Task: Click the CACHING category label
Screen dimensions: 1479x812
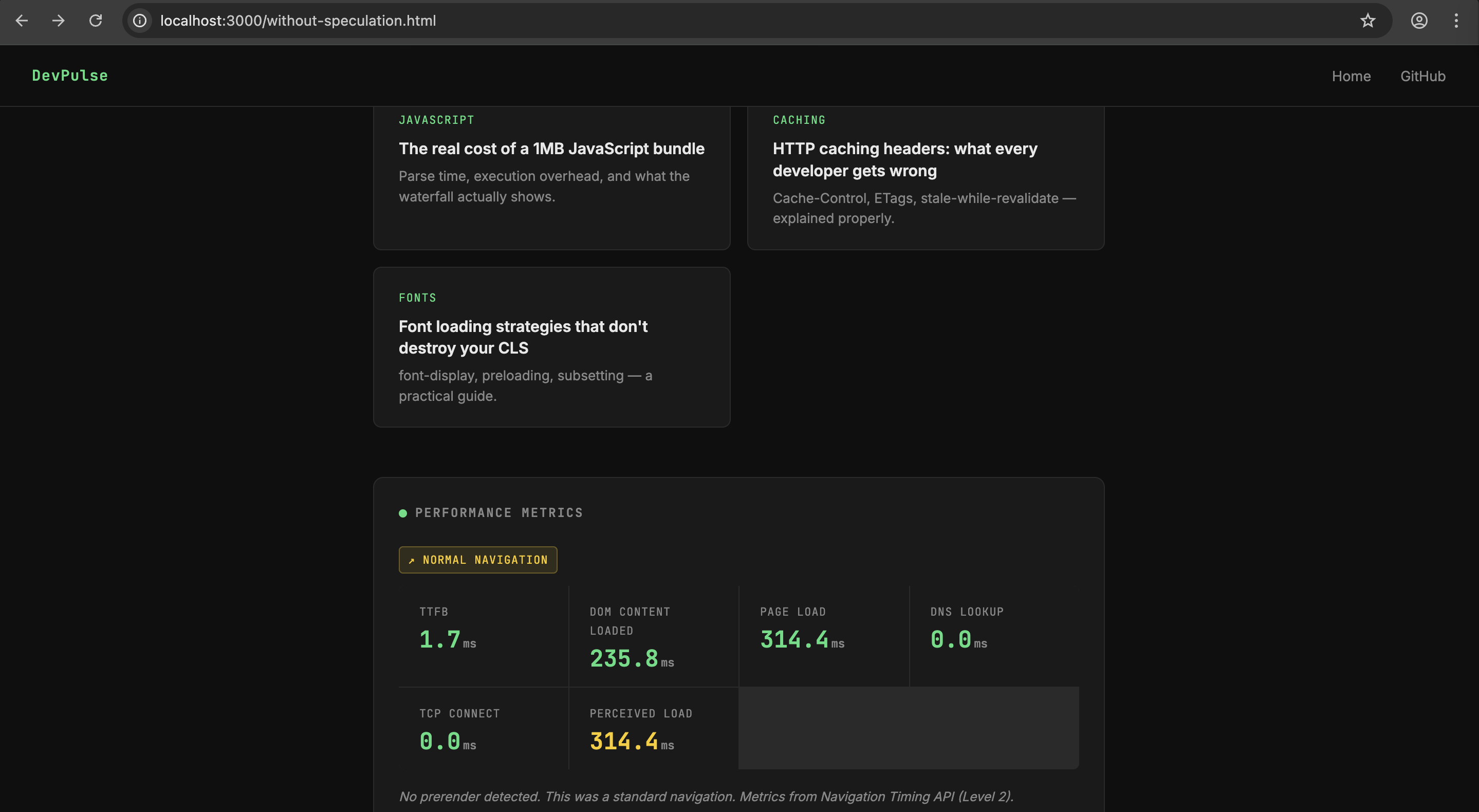Action: click(x=799, y=120)
